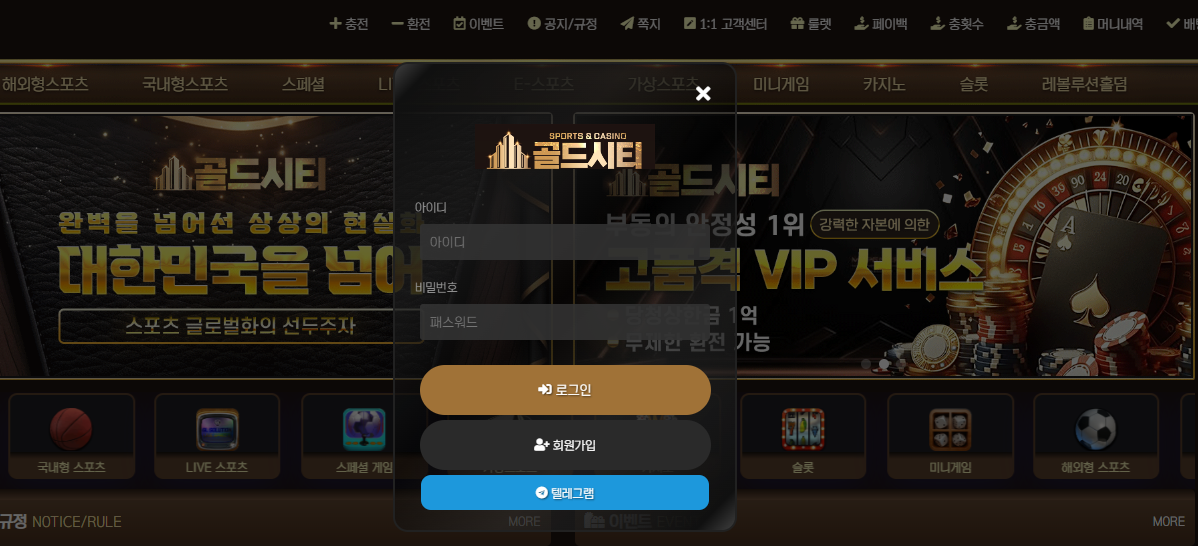The image size is (1198, 546).
Task: Switch to the 미니게임 navigation tab
Action: coord(781,84)
